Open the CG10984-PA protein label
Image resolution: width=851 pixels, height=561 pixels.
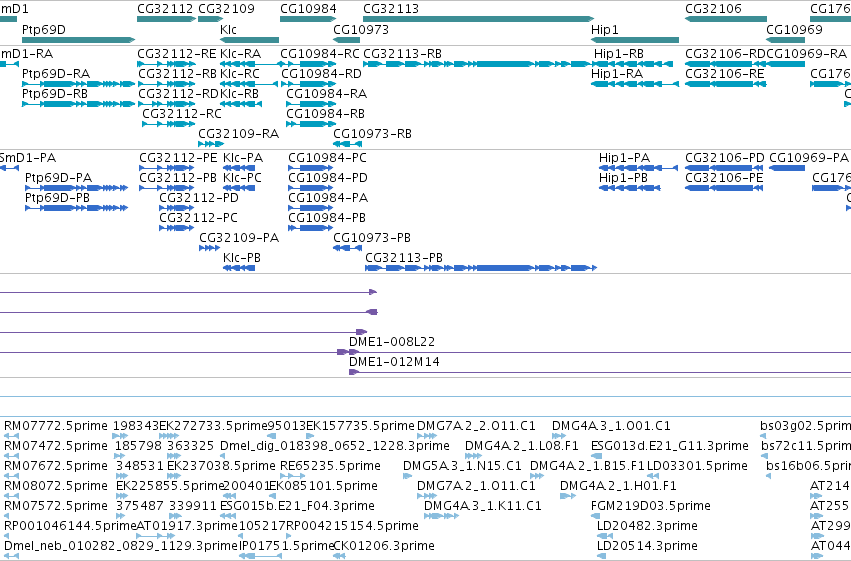tap(328, 197)
